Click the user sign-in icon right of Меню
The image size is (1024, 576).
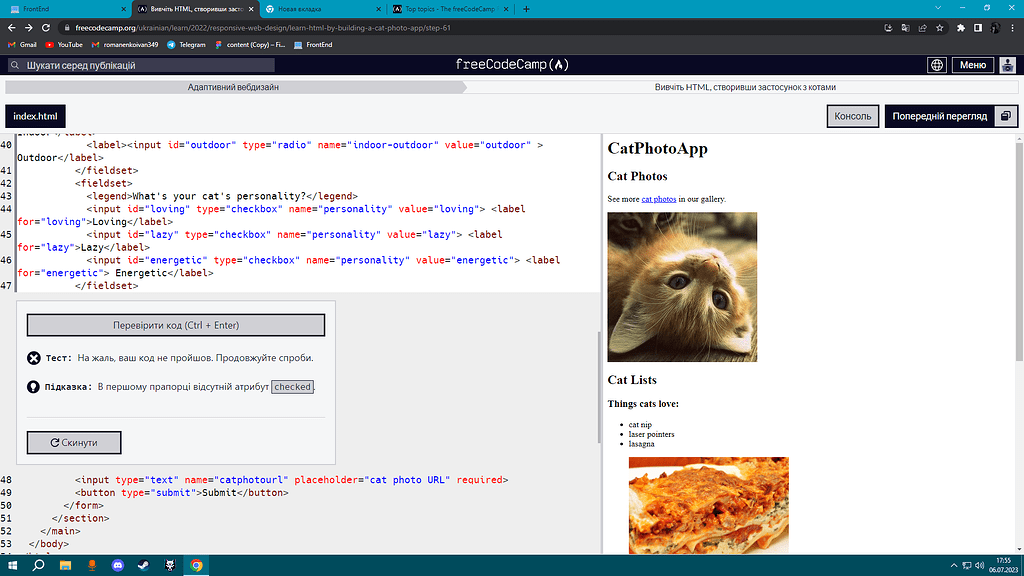point(1009,64)
